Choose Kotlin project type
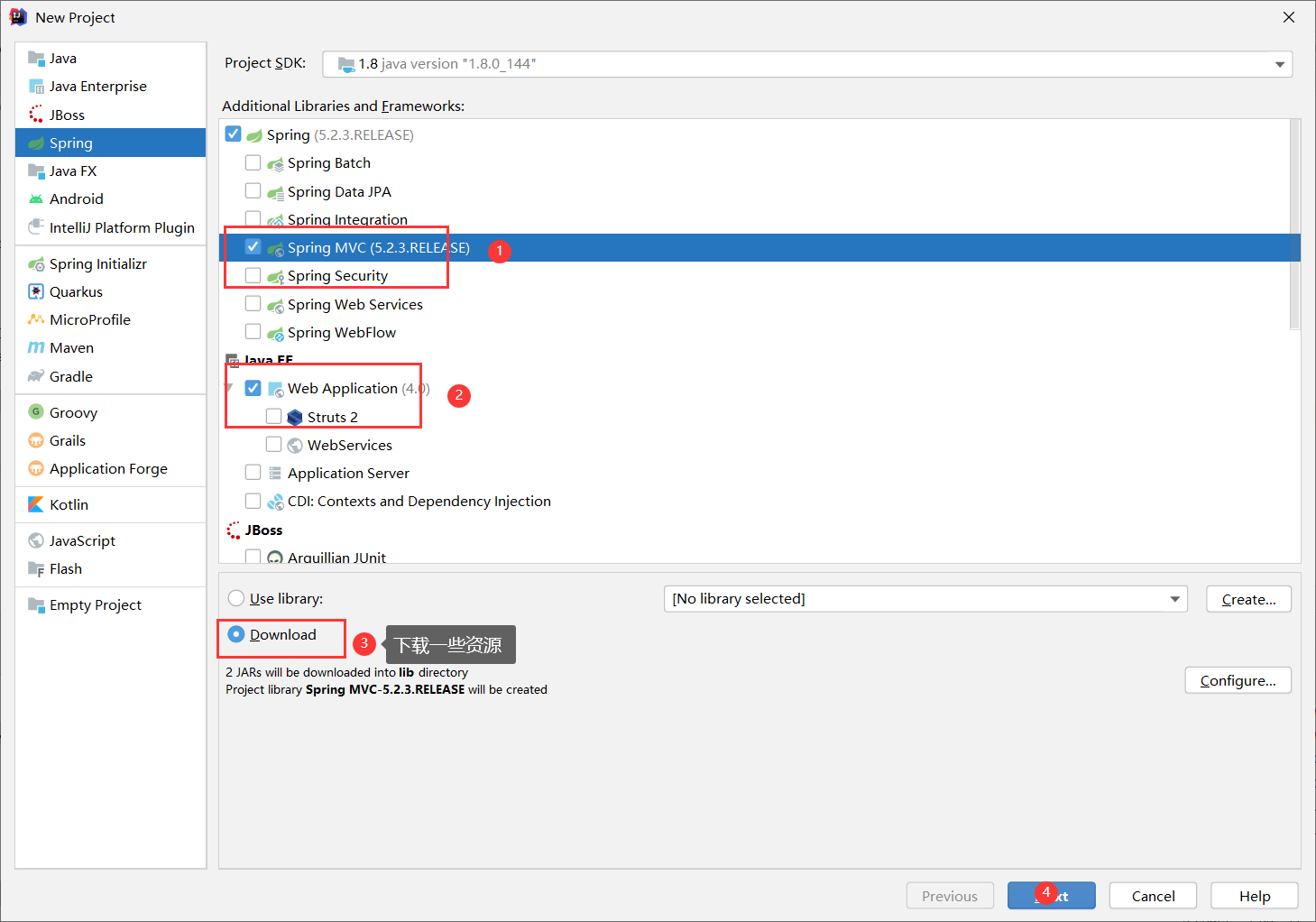Screen dimensions: 1316x922 [110, 504]
